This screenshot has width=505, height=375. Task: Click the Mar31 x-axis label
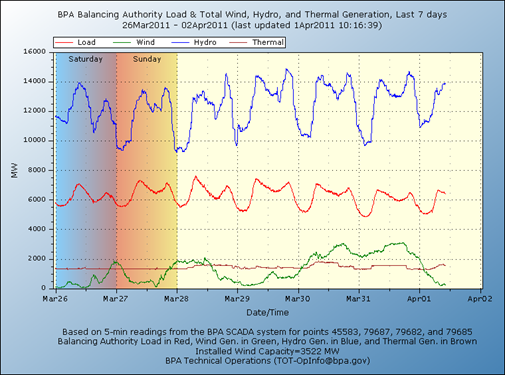(x=358, y=299)
